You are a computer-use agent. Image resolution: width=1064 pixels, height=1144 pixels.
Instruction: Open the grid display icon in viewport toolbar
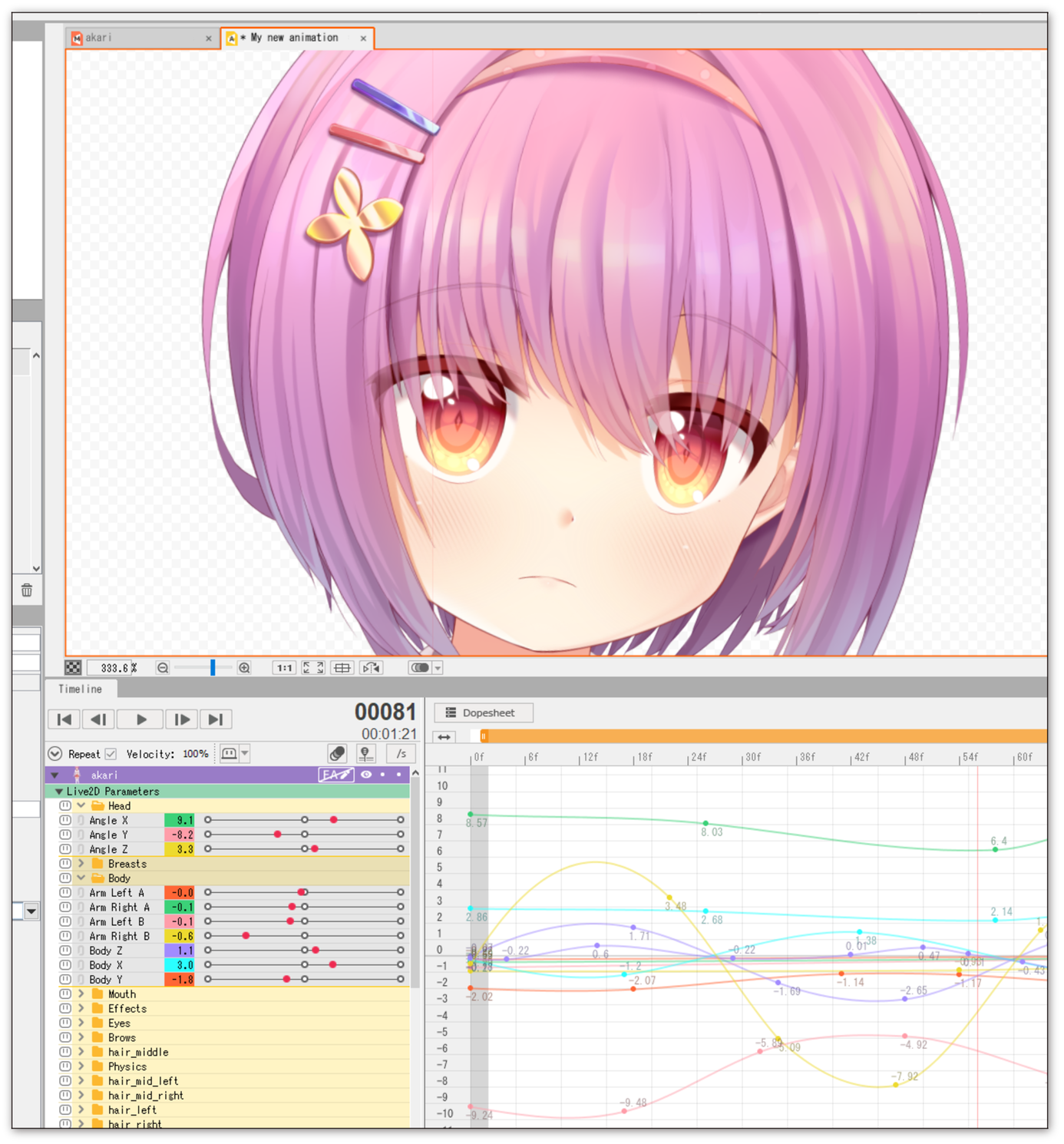coord(342,668)
